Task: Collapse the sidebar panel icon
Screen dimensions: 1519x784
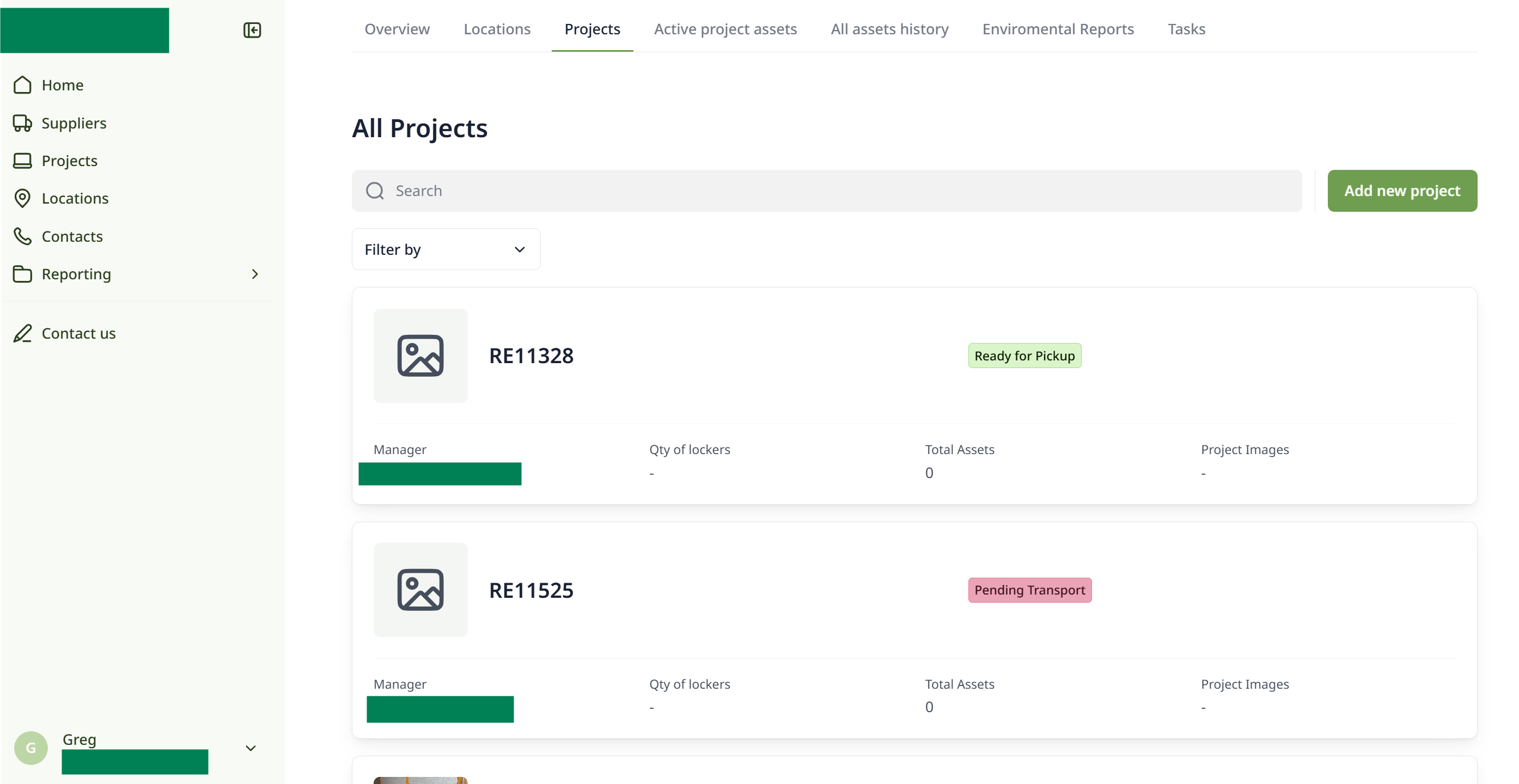Action: point(252,30)
